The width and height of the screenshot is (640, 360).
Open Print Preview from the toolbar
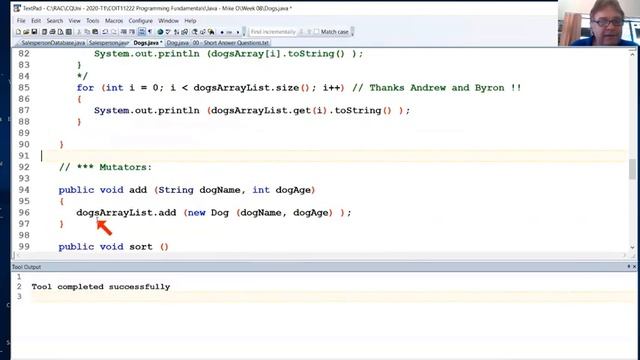[60, 32]
